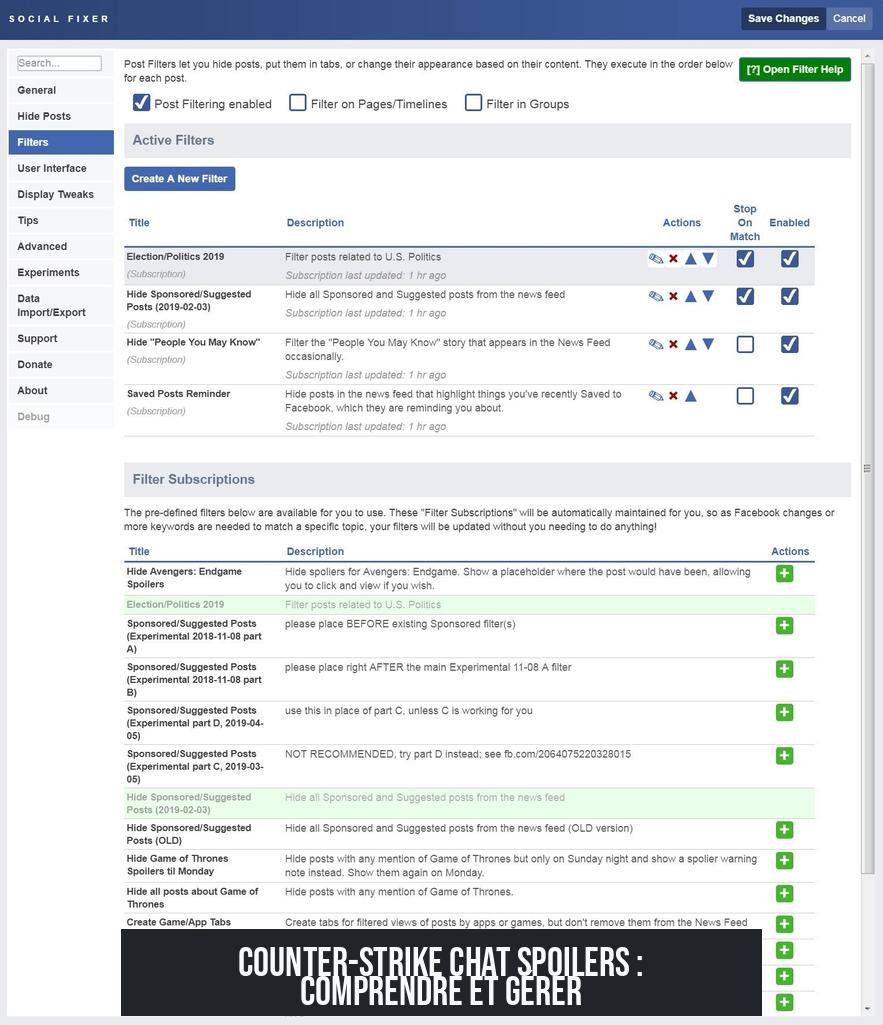Screen dimensions: 883x1025
Task: Click the scrollbar up arrow
Action: click(867, 57)
